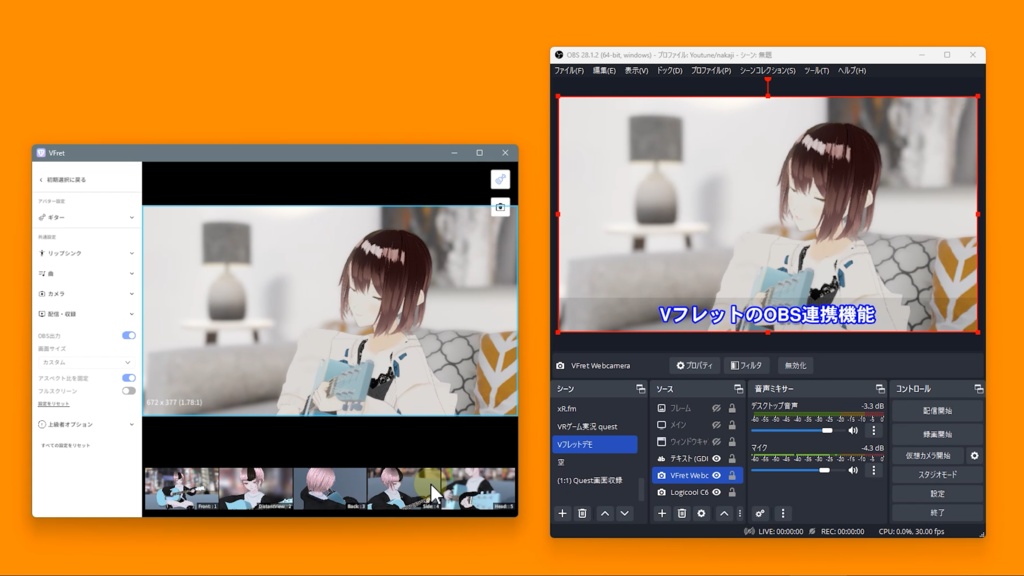
Task: Open the カスタム screen size dropdown
Action: click(84, 361)
